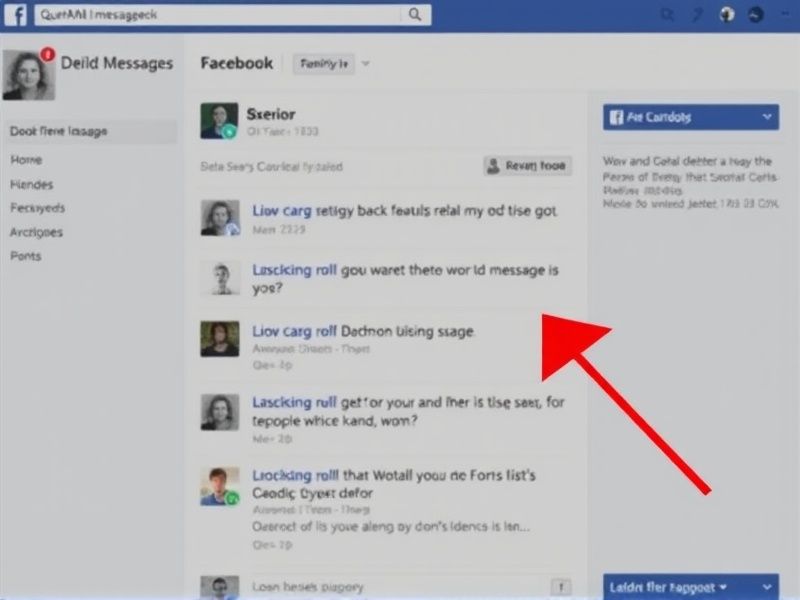Click 'Loan hesels piapory' bottom row text
This screenshot has height=600, width=800.
[x=308, y=587]
